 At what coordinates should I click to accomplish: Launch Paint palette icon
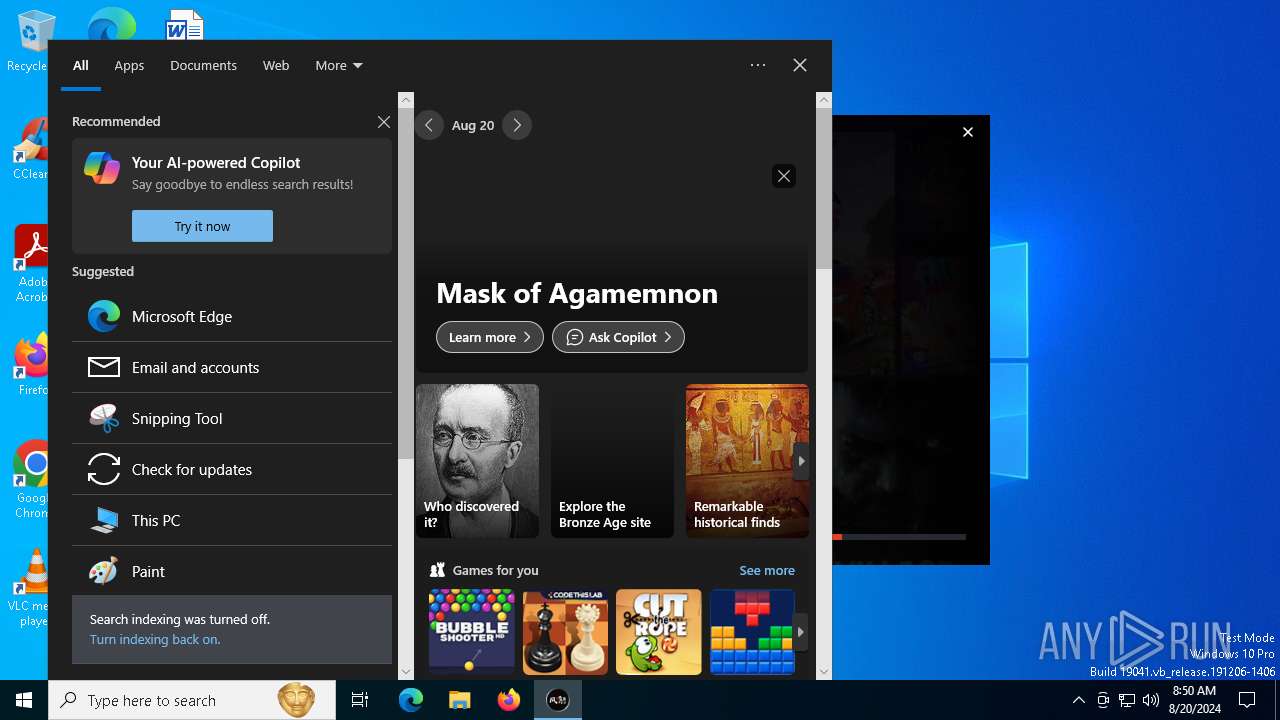104,571
